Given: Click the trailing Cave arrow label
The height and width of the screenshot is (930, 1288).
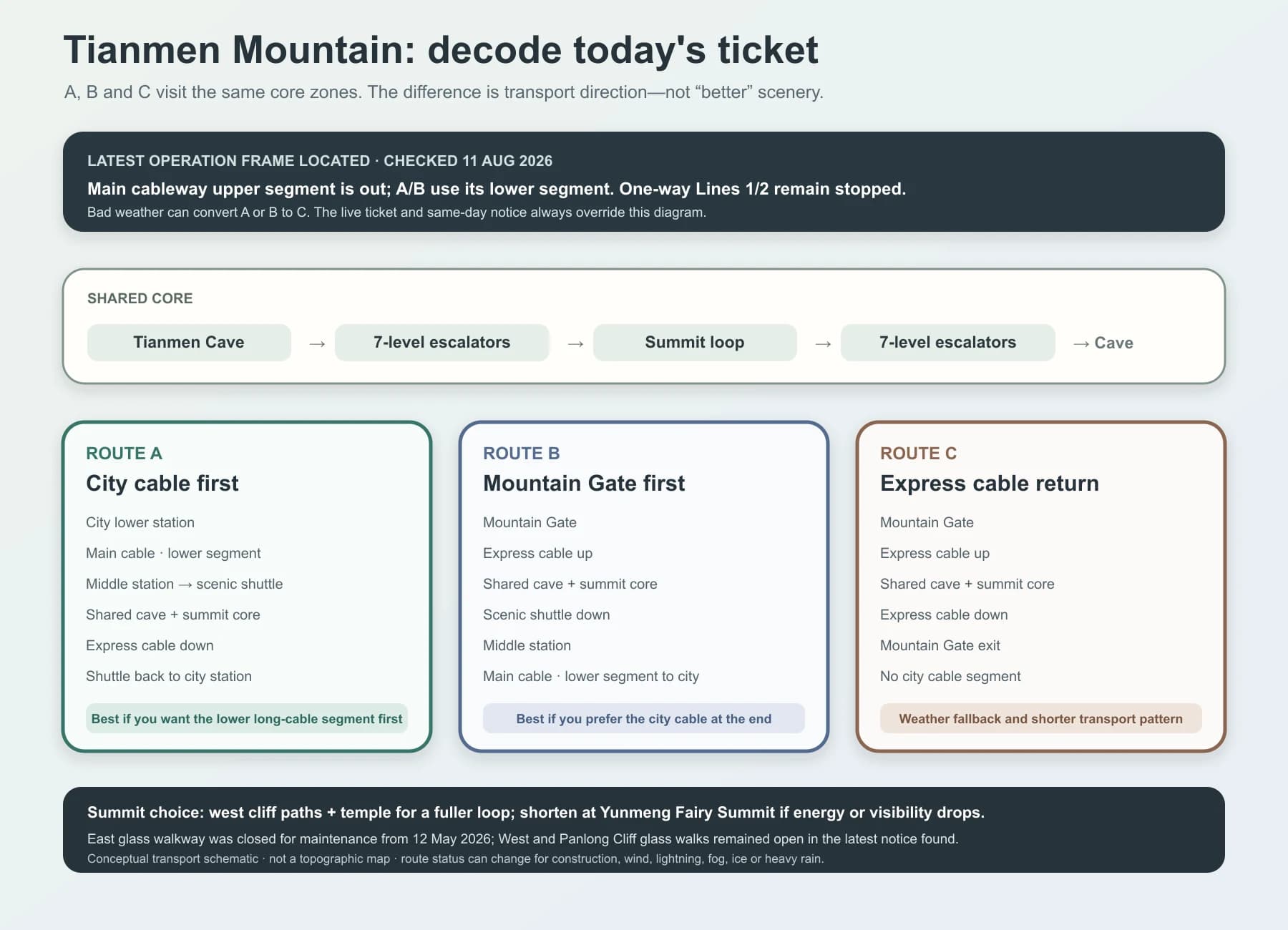Looking at the screenshot, I should coord(1103,343).
